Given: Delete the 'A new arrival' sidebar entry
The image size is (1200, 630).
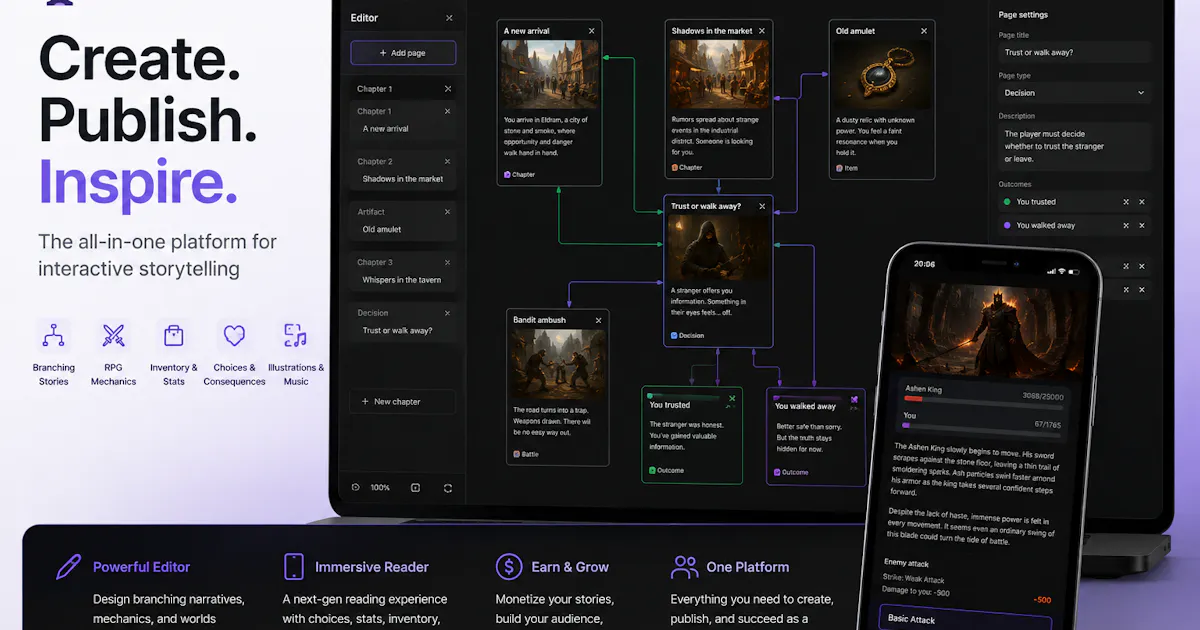Looking at the screenshot, I should tap(447, 112).
